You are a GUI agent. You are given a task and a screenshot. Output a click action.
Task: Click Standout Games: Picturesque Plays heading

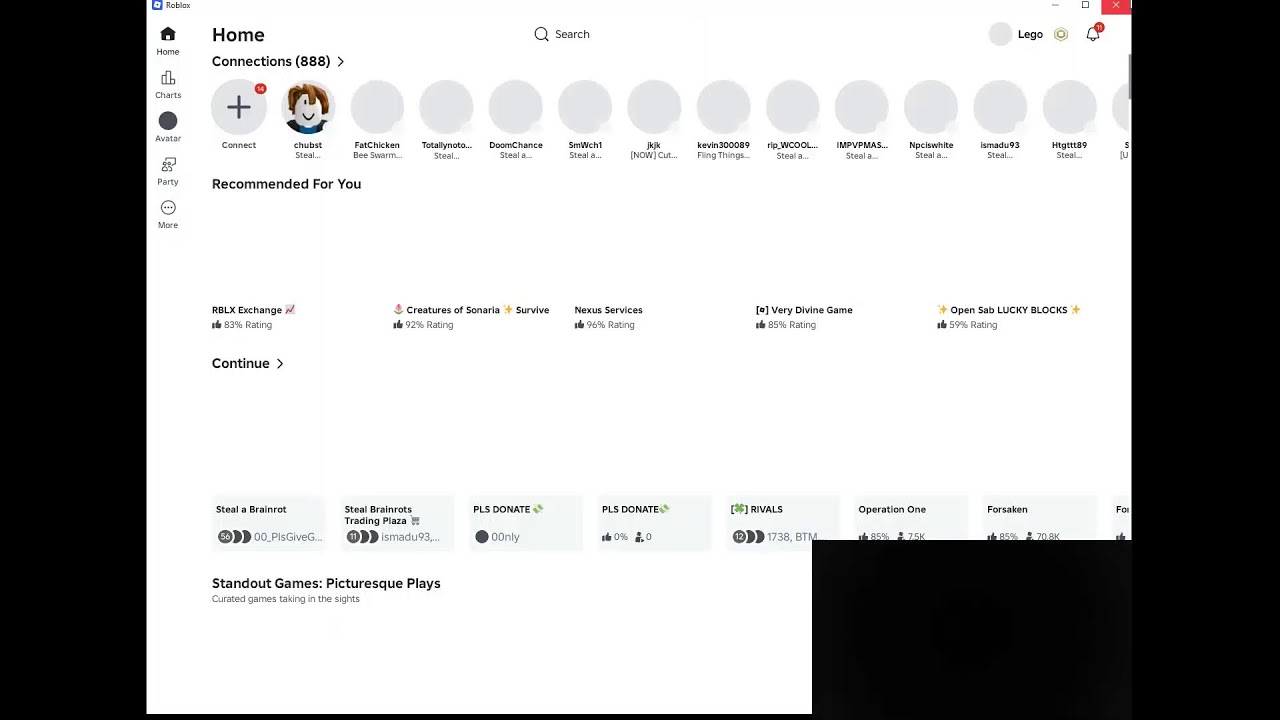coord(326,584)
